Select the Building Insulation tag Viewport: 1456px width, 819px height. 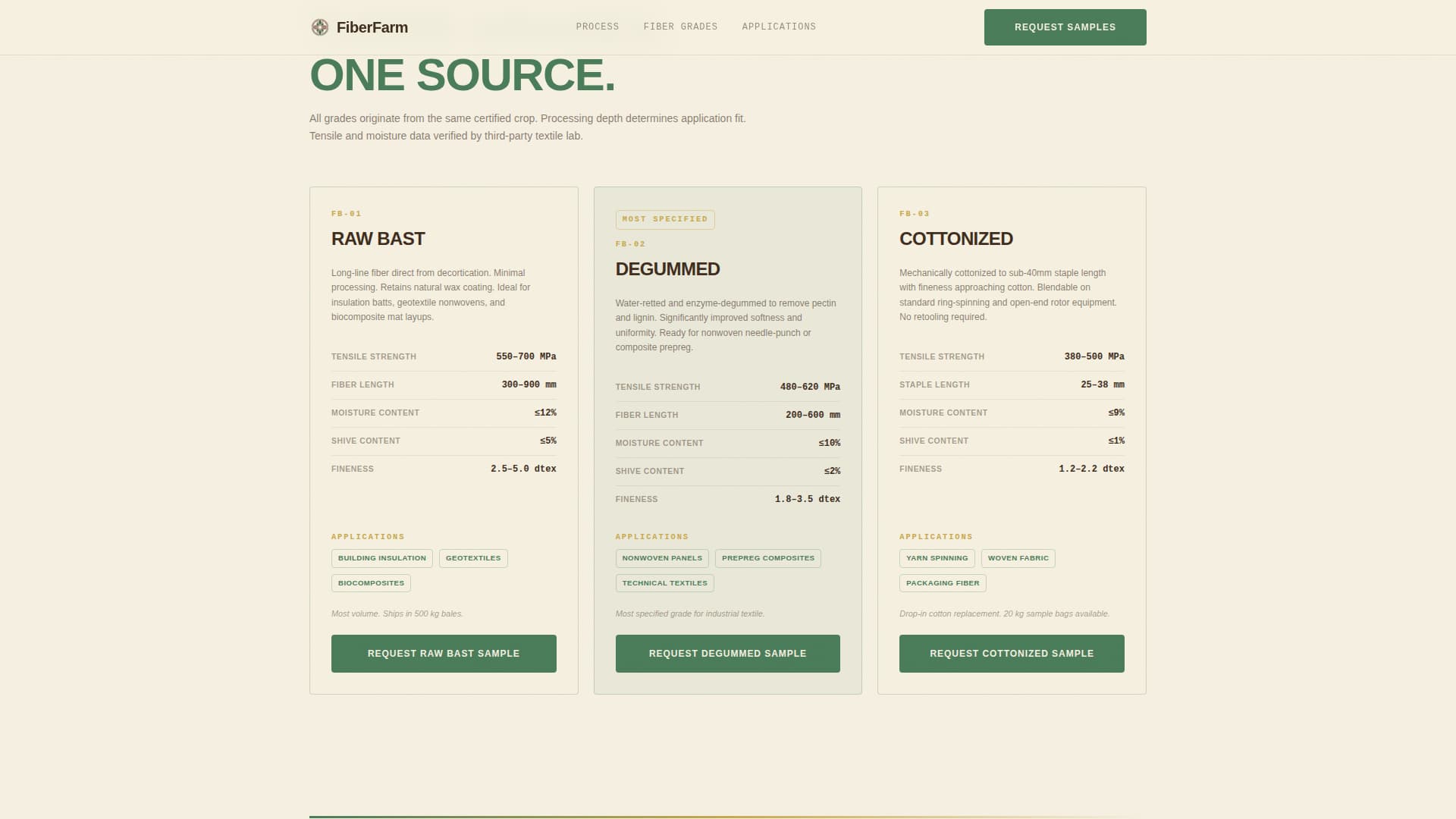point(381,558)
